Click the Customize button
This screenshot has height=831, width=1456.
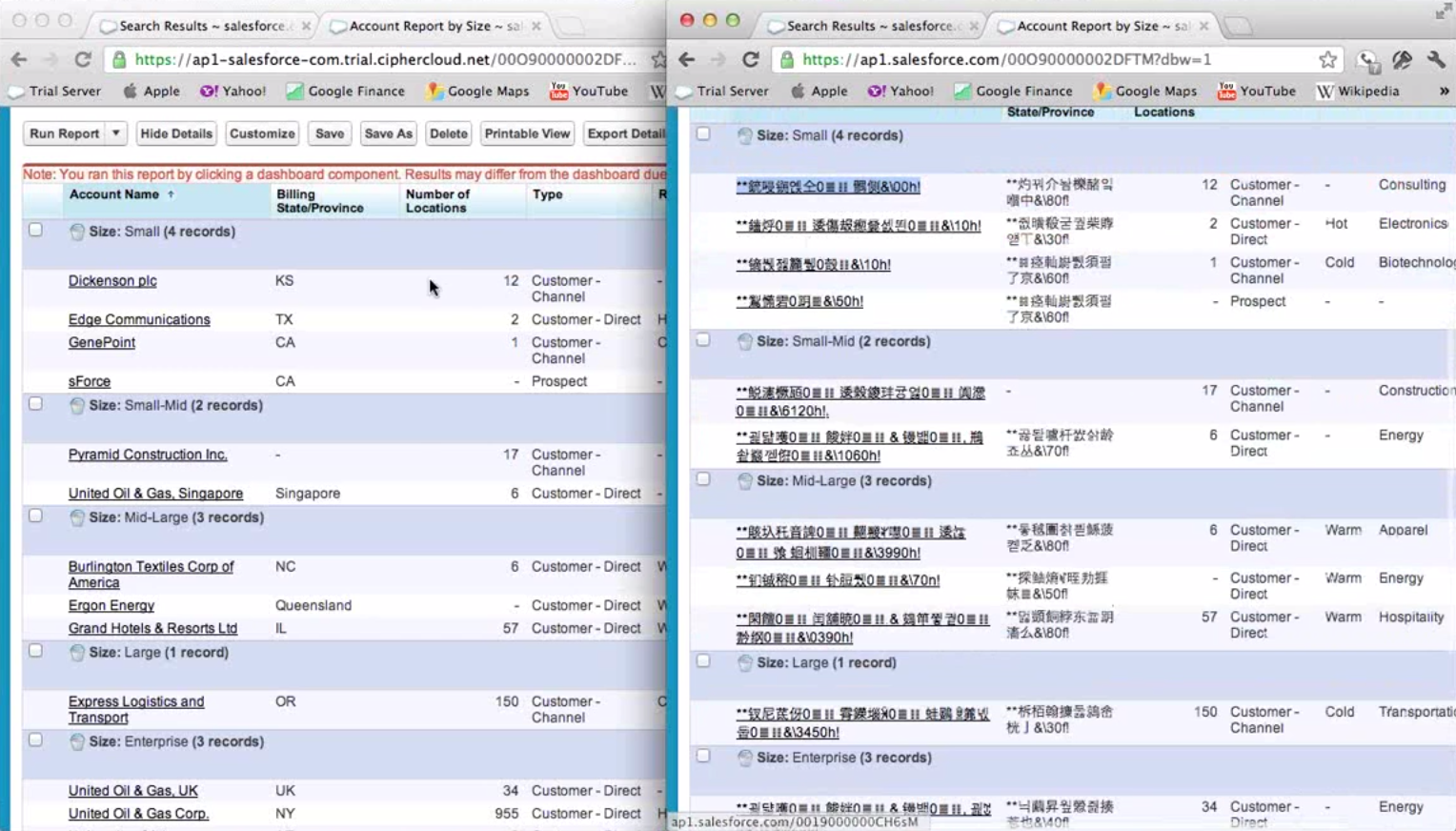coord(262,133)
